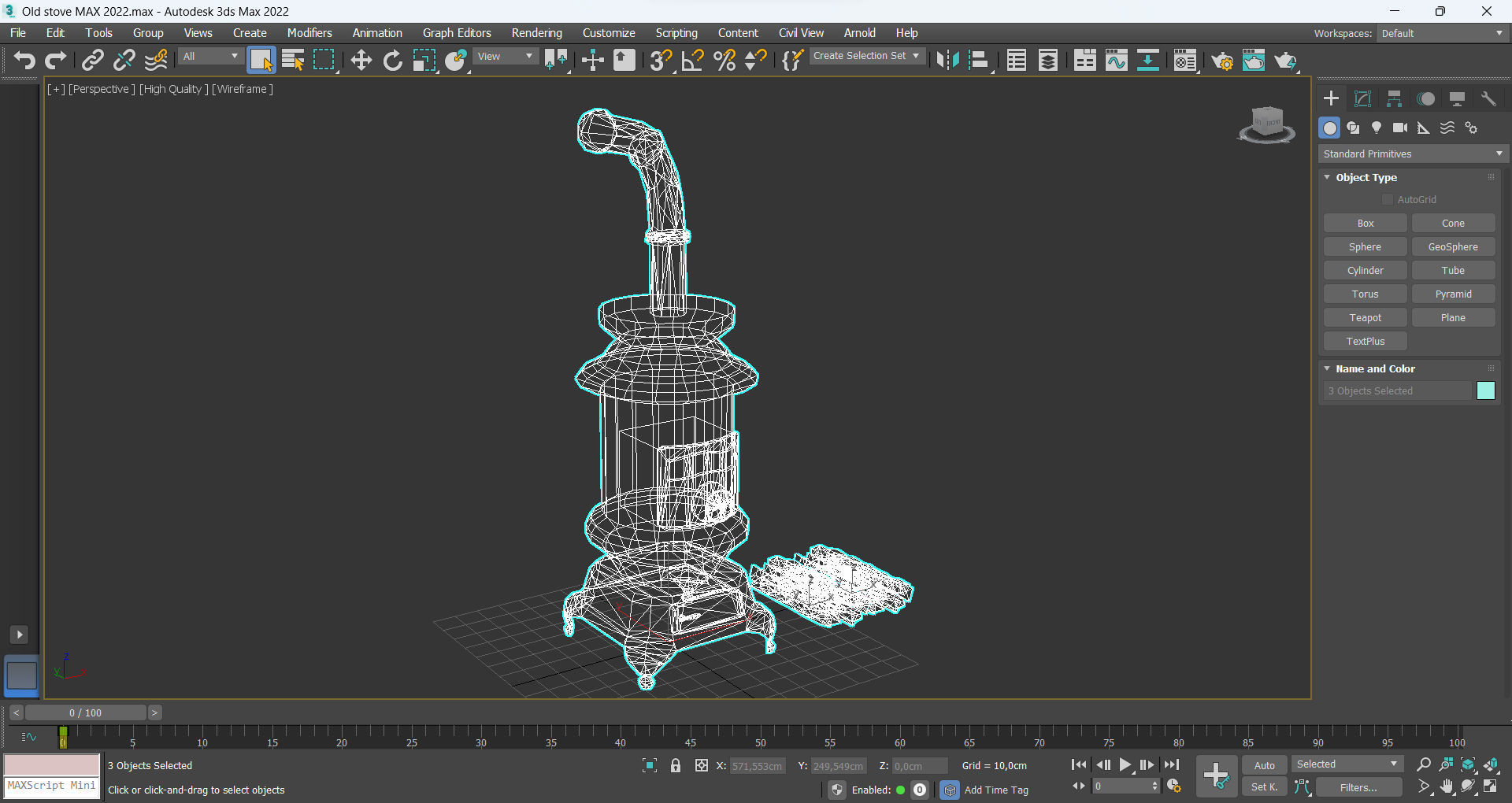
Task: Open Create Selection Set dropdown
Action: (866, 56)
